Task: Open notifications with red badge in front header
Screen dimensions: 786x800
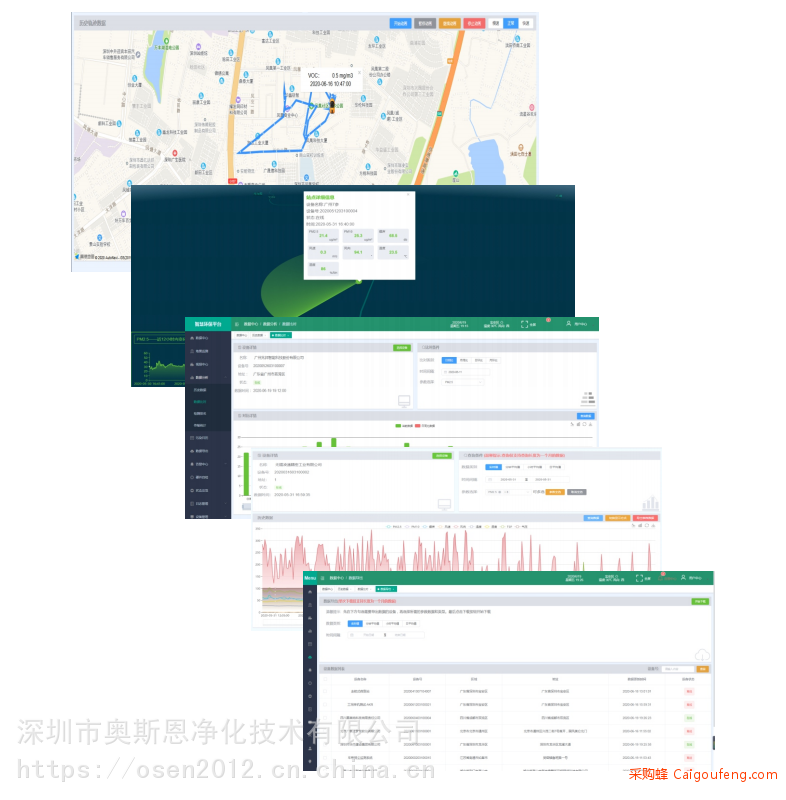Action: click(667, 577)
